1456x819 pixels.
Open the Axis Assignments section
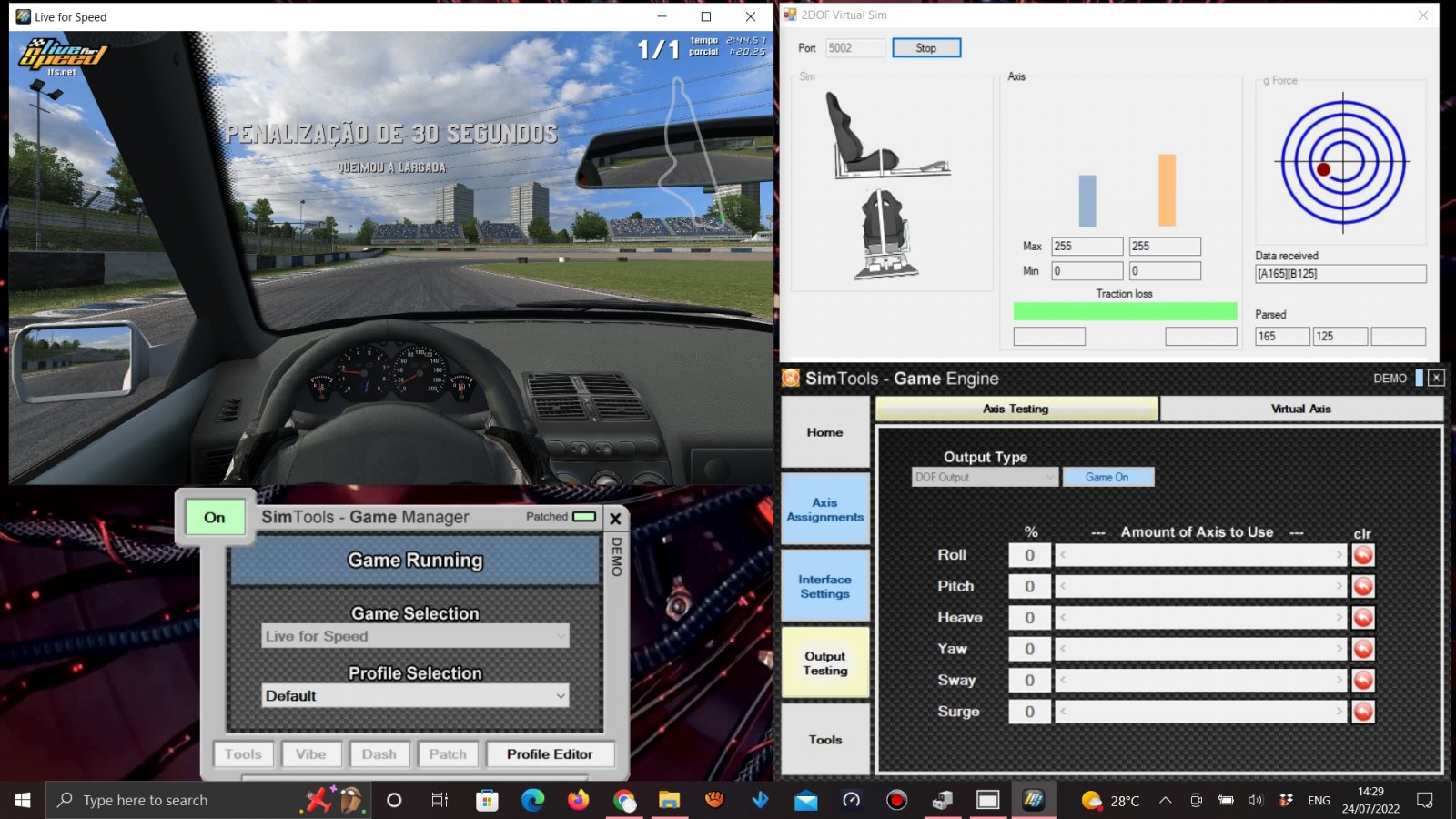(x=824, y=510)
